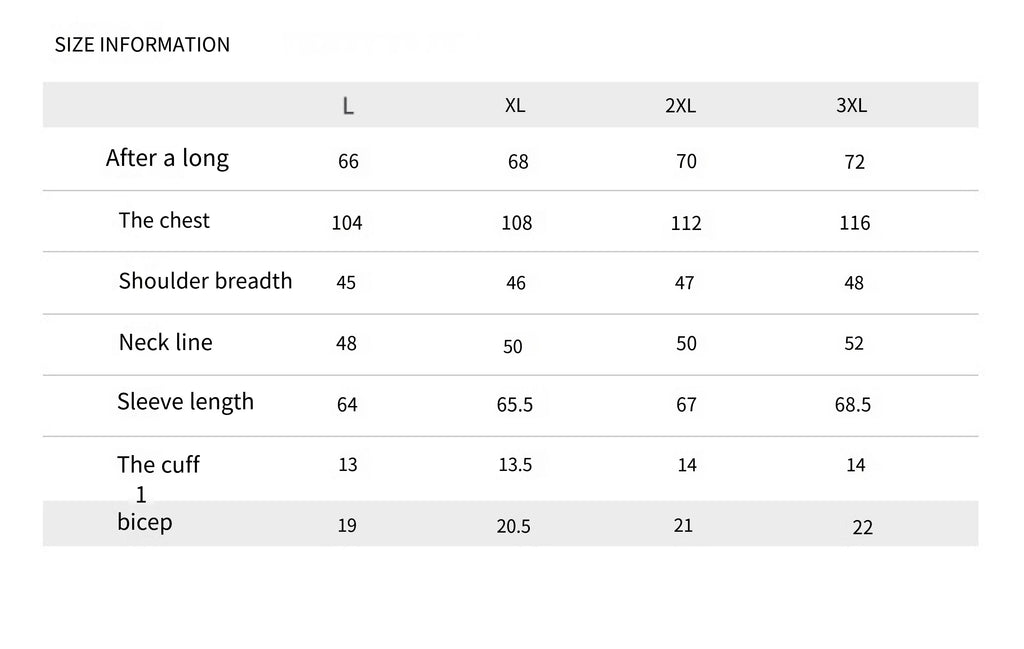Select cuff value 13.5 for XL
Image resolution: width=1024 pixels, height=649 pixels.
[515, 465]
